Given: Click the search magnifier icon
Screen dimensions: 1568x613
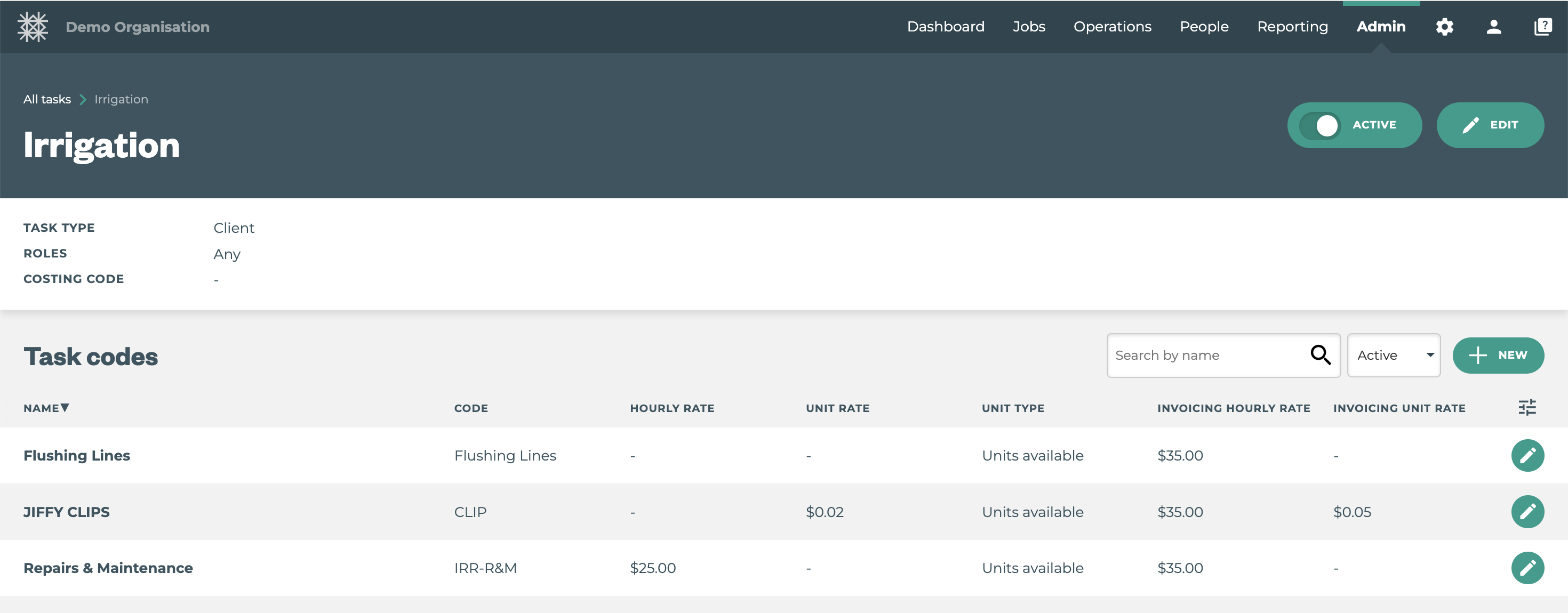Looking at the screenshot, I should pos(1320,354).
